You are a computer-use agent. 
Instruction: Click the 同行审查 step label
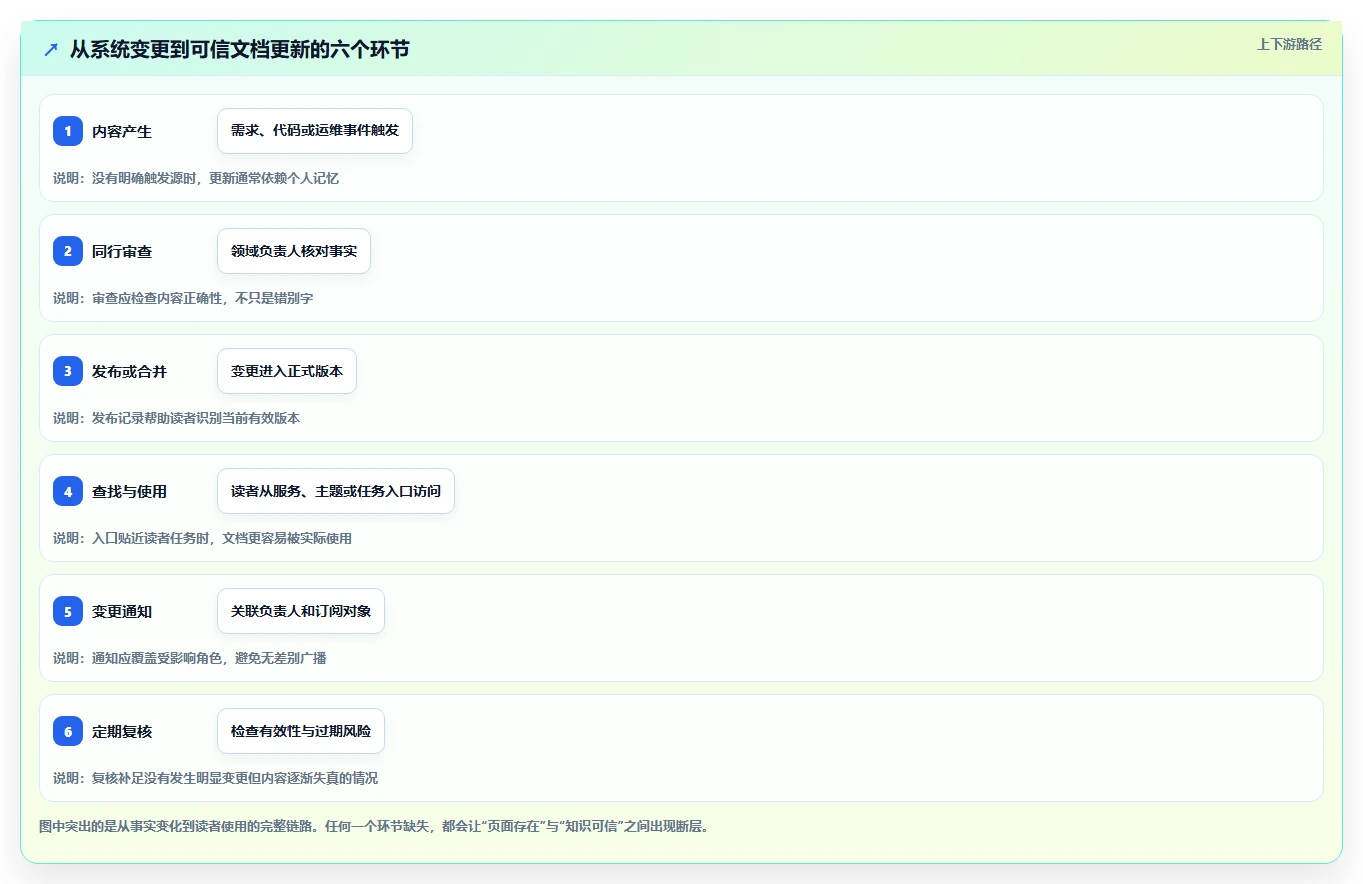click(x=122, y=251)
